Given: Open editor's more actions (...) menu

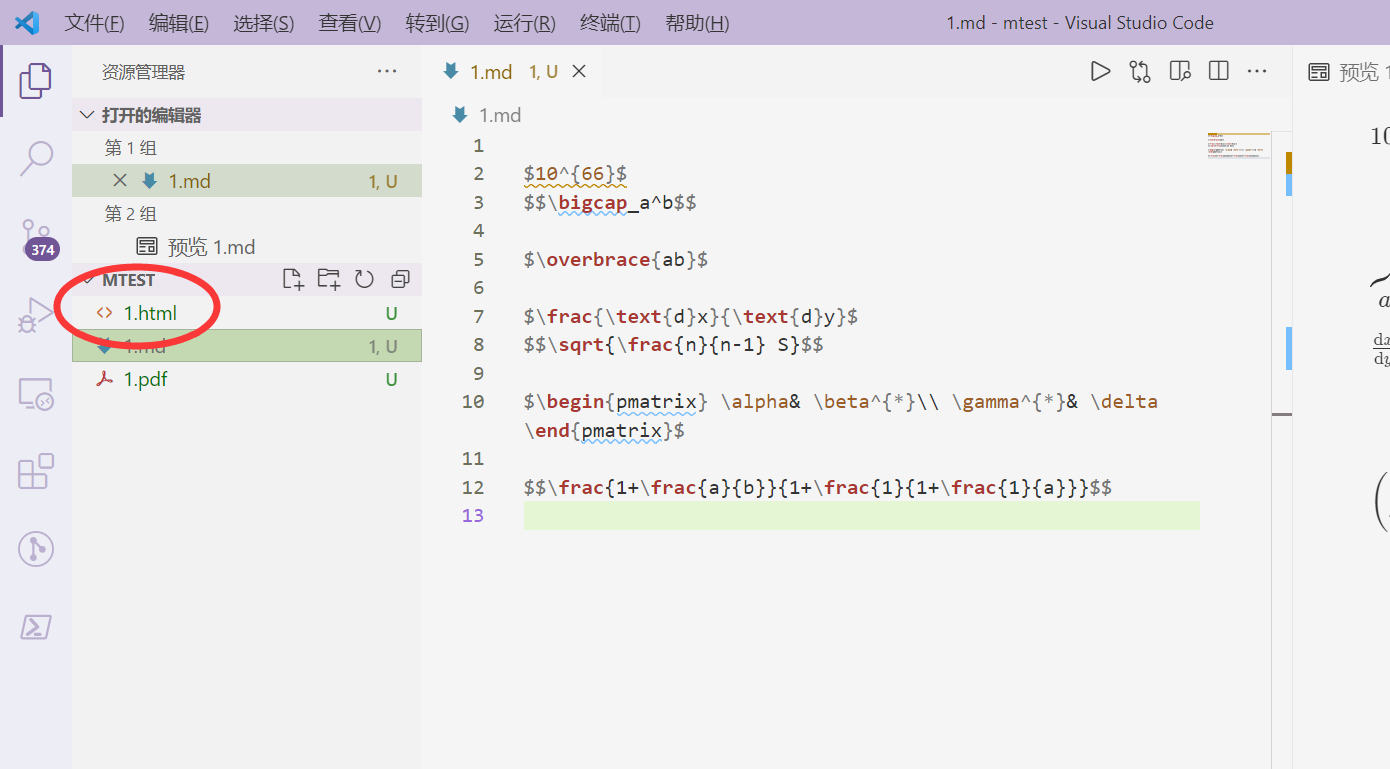Looking at the screenshot, I should [x=1257, y=71].
